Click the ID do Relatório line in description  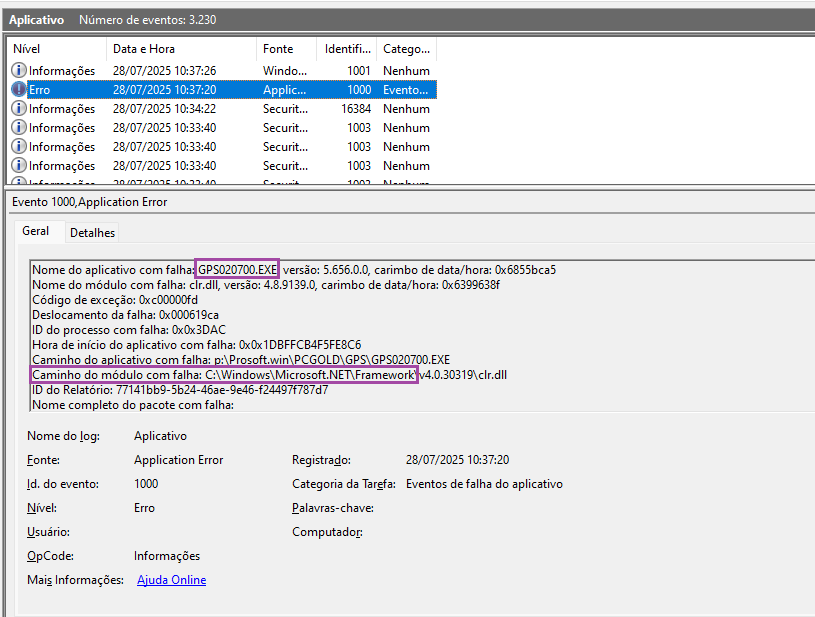coord(180,390)
